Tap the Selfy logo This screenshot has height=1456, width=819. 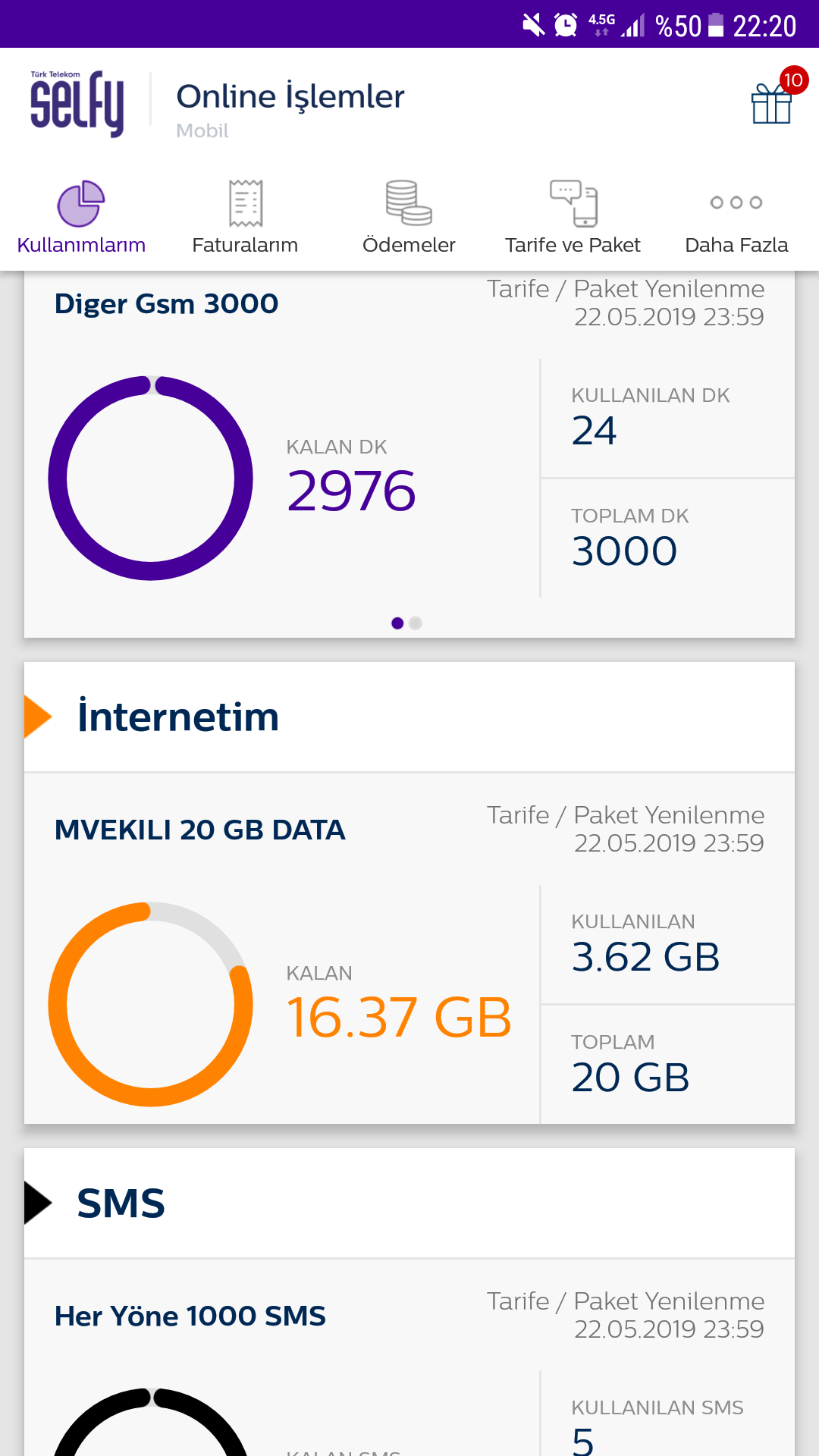click(x=77, y=104)
